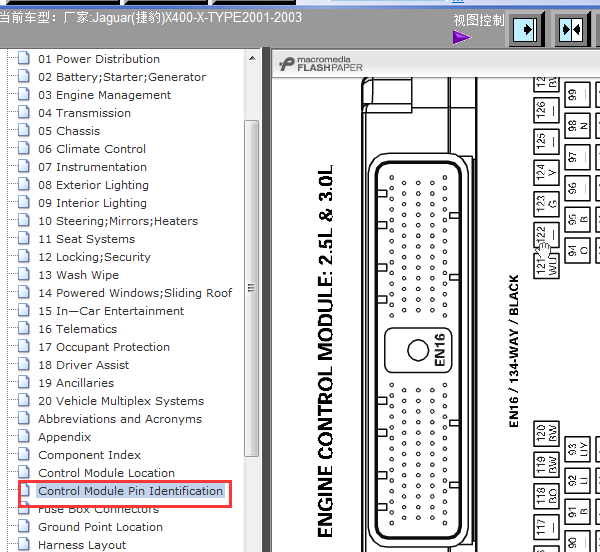Click the document icon beside 16 Telematics

click(x=24, y=329)
